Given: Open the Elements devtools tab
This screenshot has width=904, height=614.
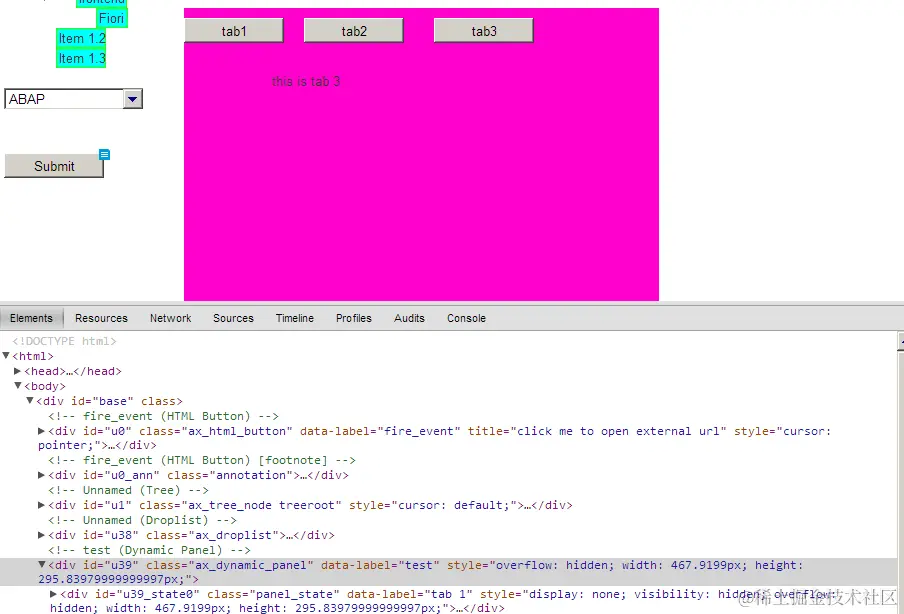Looking at the screenshot, I should 31,318.
